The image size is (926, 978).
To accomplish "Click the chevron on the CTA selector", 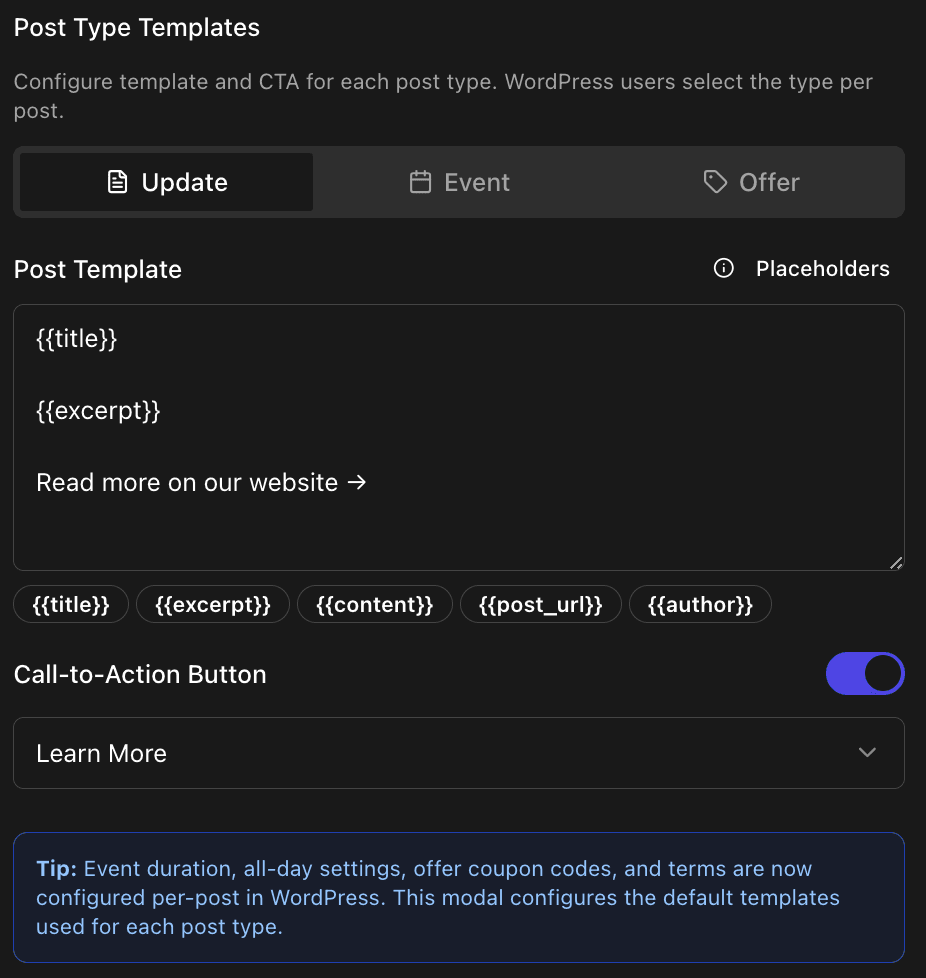I will pos(867,752).
